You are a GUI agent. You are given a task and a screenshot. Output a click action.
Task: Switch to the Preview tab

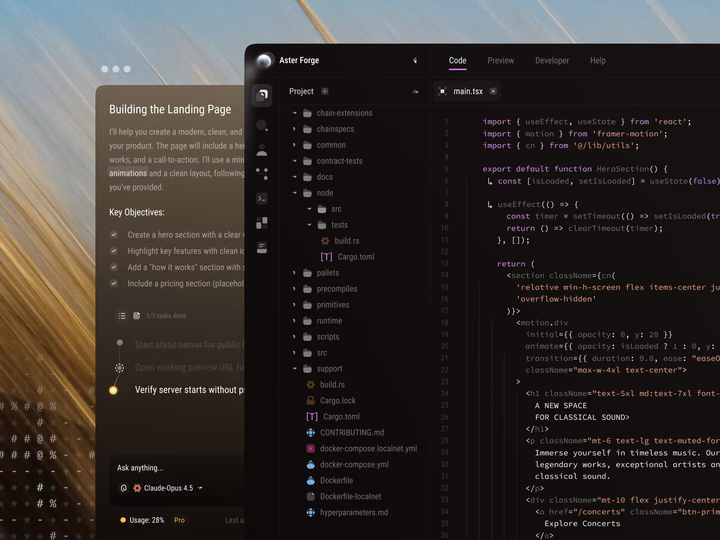tap(501, 61)
